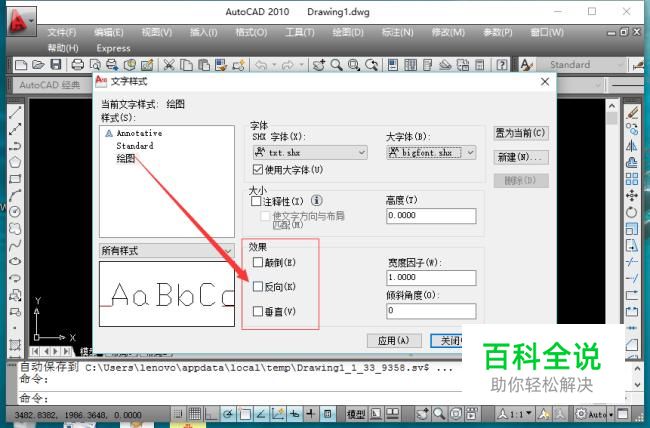Click the Zoom realtime magnifier icon
Screen dimensions: 650x428
[337, 65]
